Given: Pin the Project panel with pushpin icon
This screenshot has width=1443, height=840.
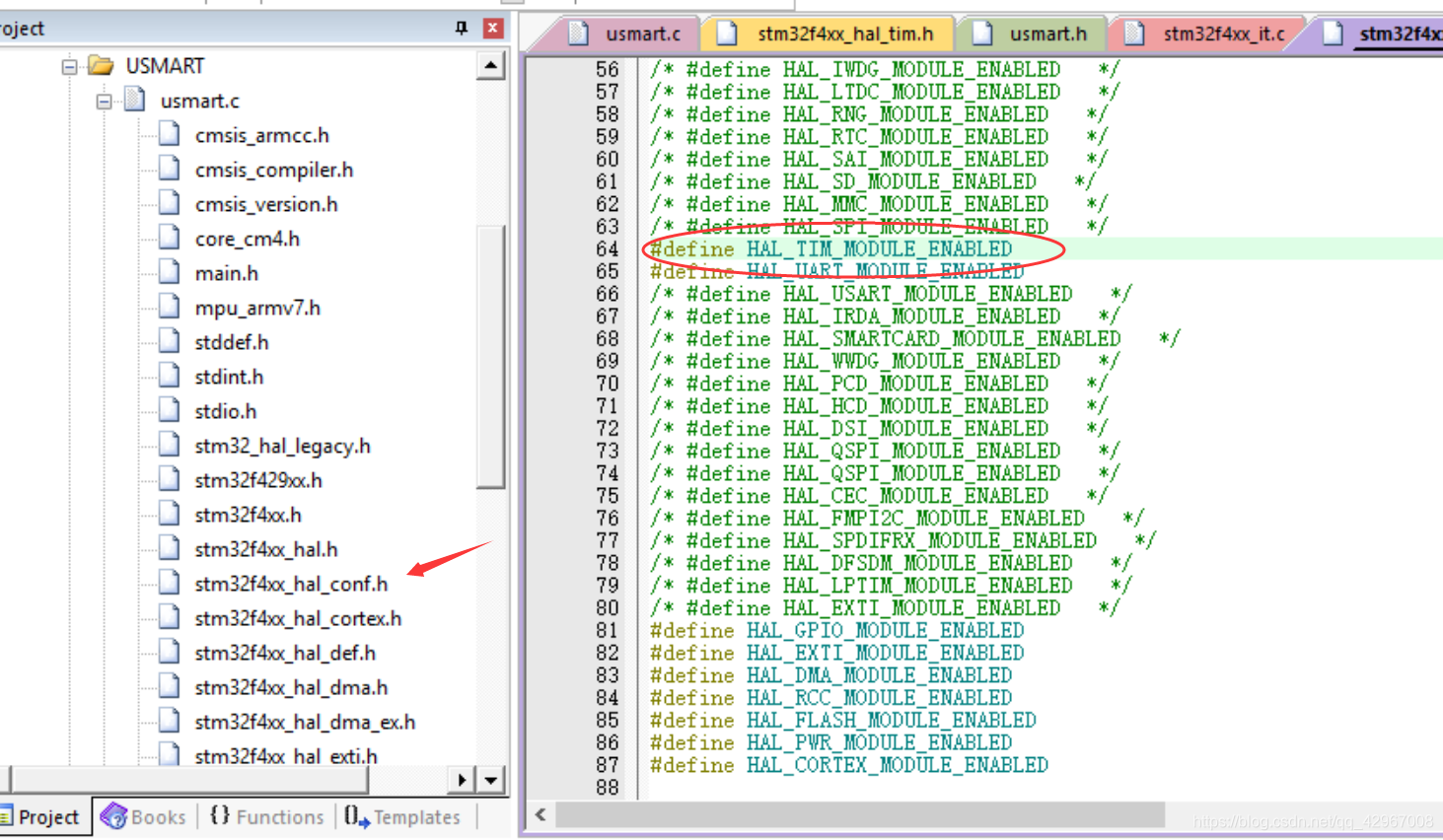Looking at the screenshot, I should point(461,28).
